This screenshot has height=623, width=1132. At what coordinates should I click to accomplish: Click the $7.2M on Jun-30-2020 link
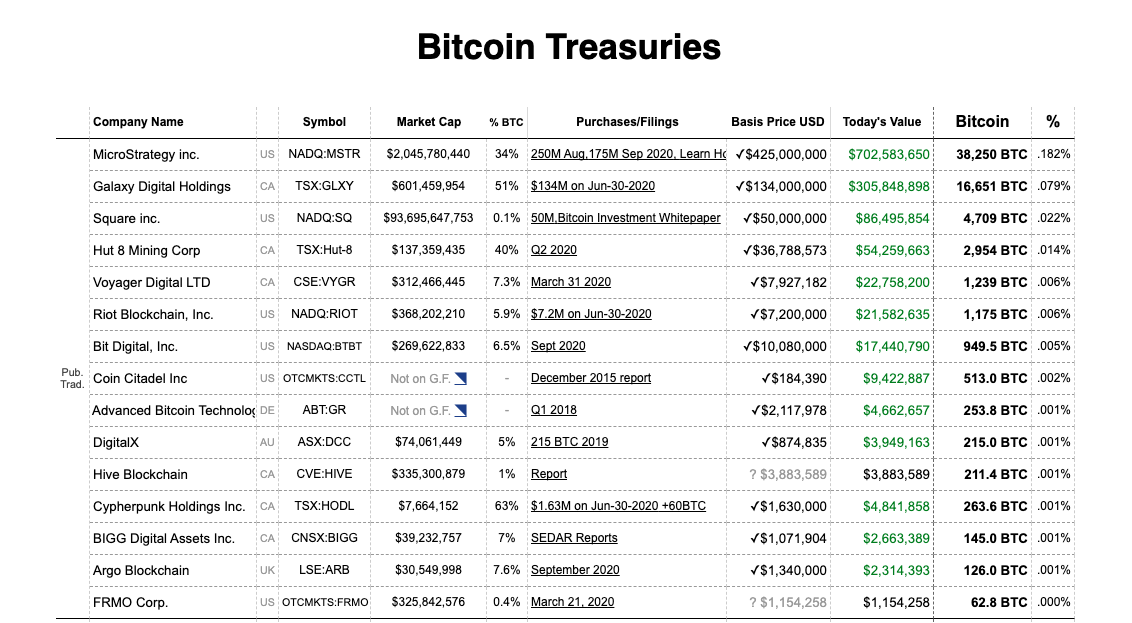(x=591, y=314)
